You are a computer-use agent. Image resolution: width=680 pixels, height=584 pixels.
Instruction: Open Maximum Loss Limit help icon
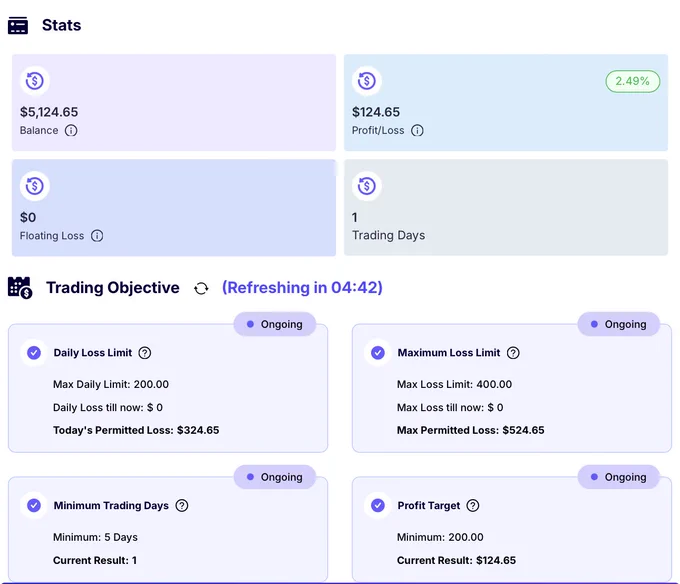pos(513,353)
